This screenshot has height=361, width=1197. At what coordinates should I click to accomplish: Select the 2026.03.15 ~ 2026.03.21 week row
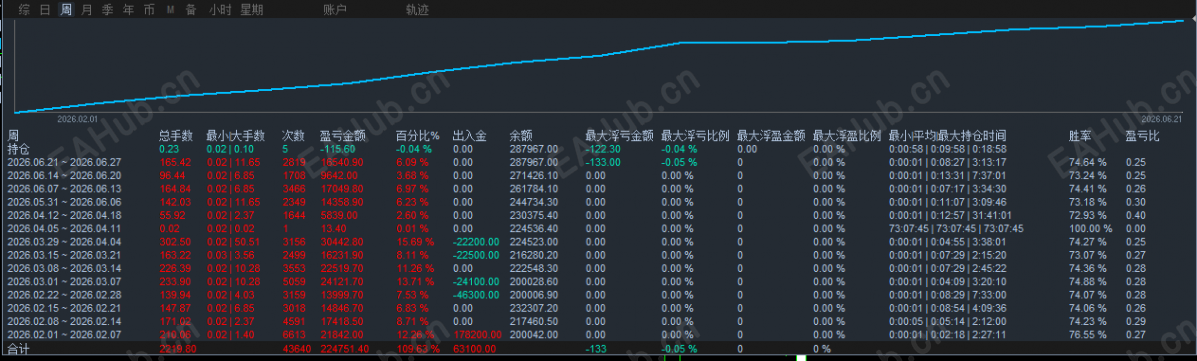point(598,255)
